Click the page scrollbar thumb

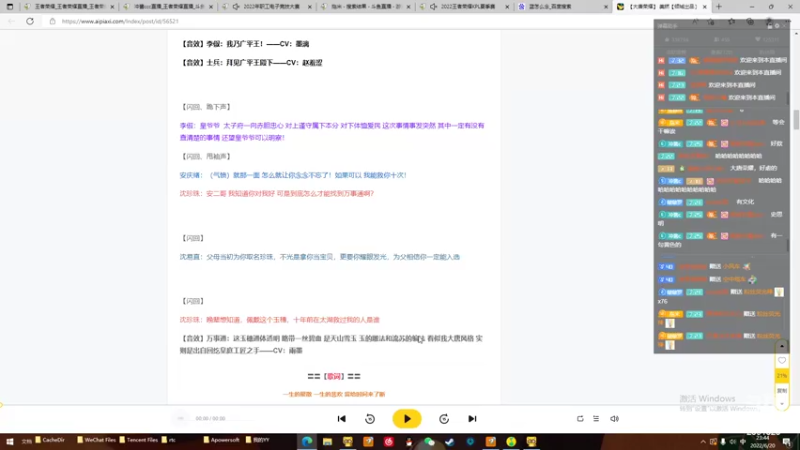coord(796,119)
